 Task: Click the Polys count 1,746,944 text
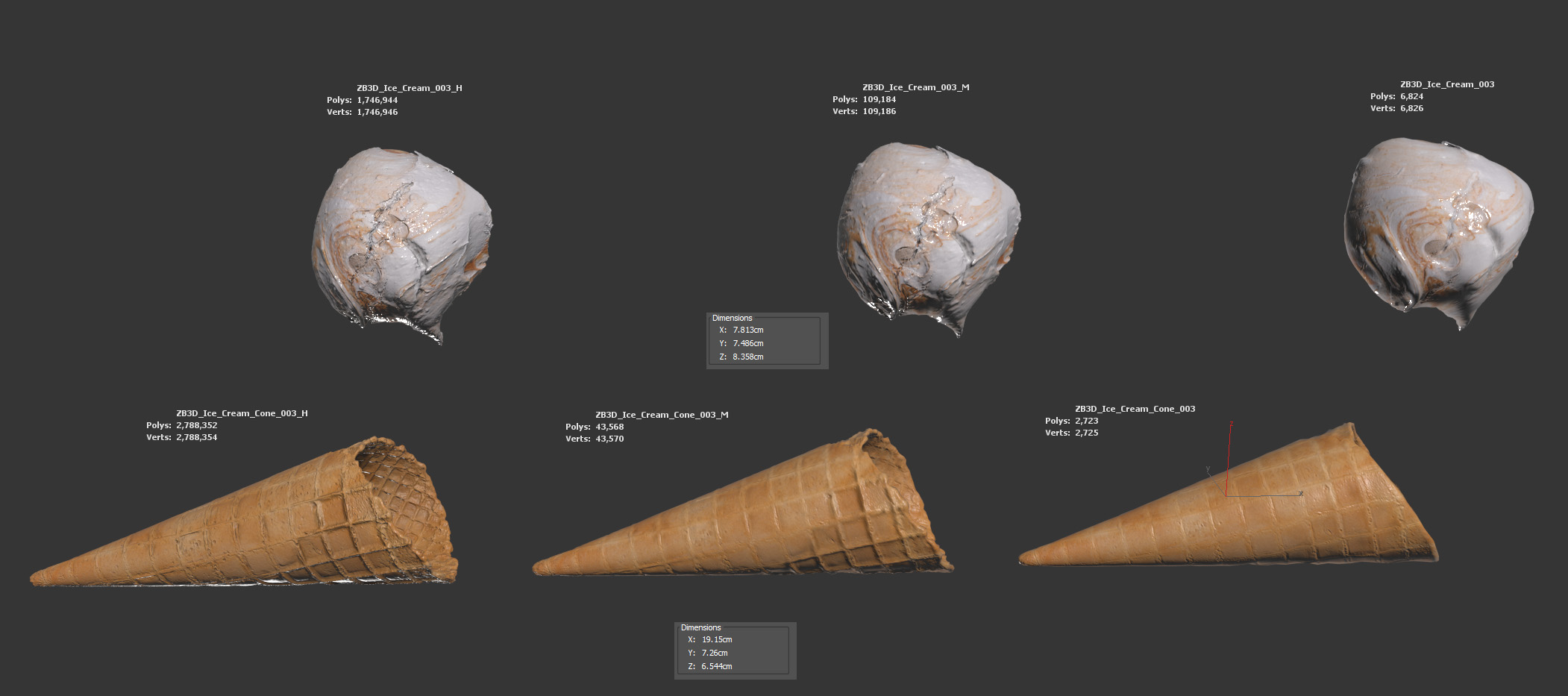pyautogui.click(x=377, y=100)
